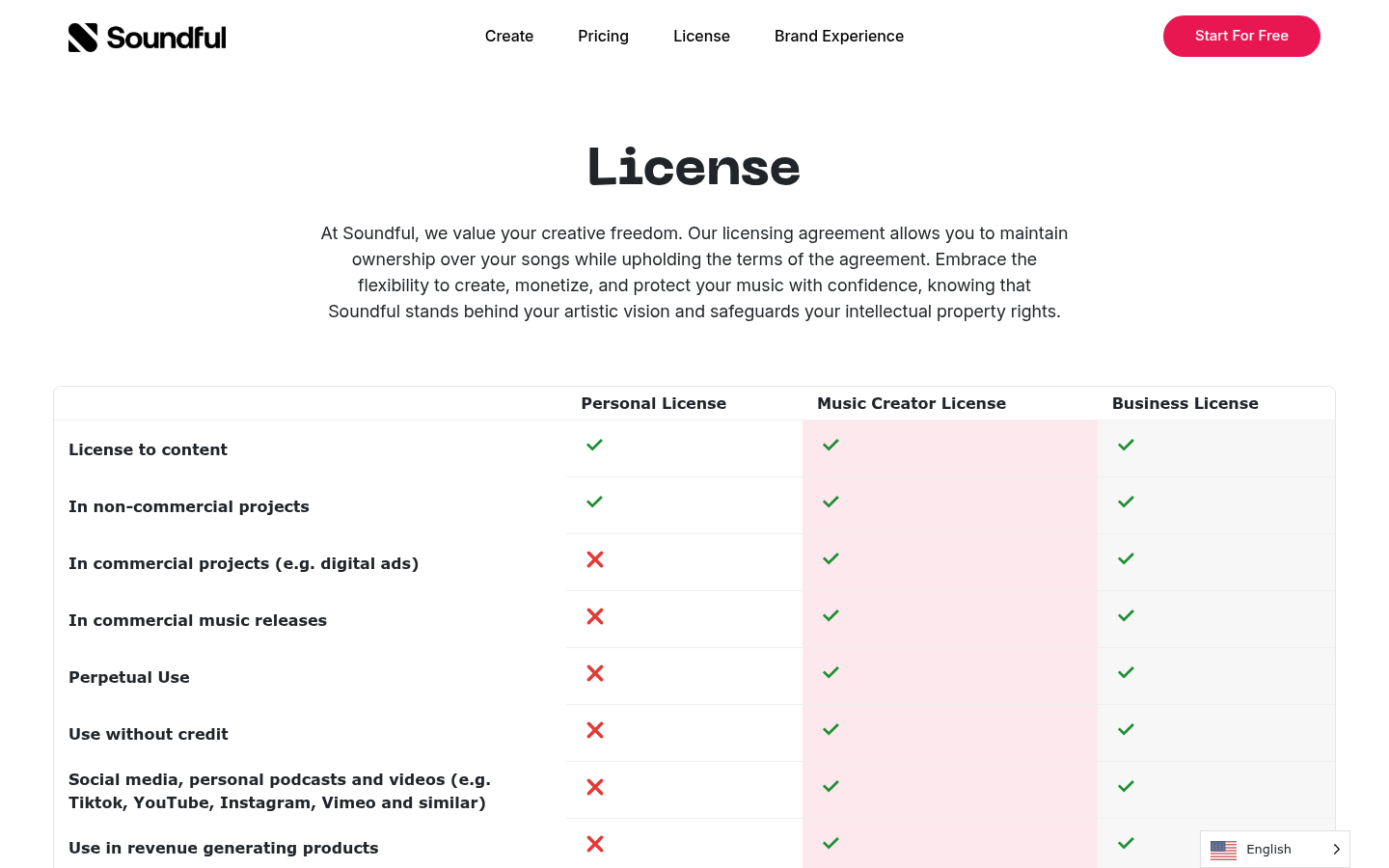Image resolution: width=1389 pixels, height=868 pixels.
Task: Click Personal License checkmark for License to content
Action: [594, 445]
